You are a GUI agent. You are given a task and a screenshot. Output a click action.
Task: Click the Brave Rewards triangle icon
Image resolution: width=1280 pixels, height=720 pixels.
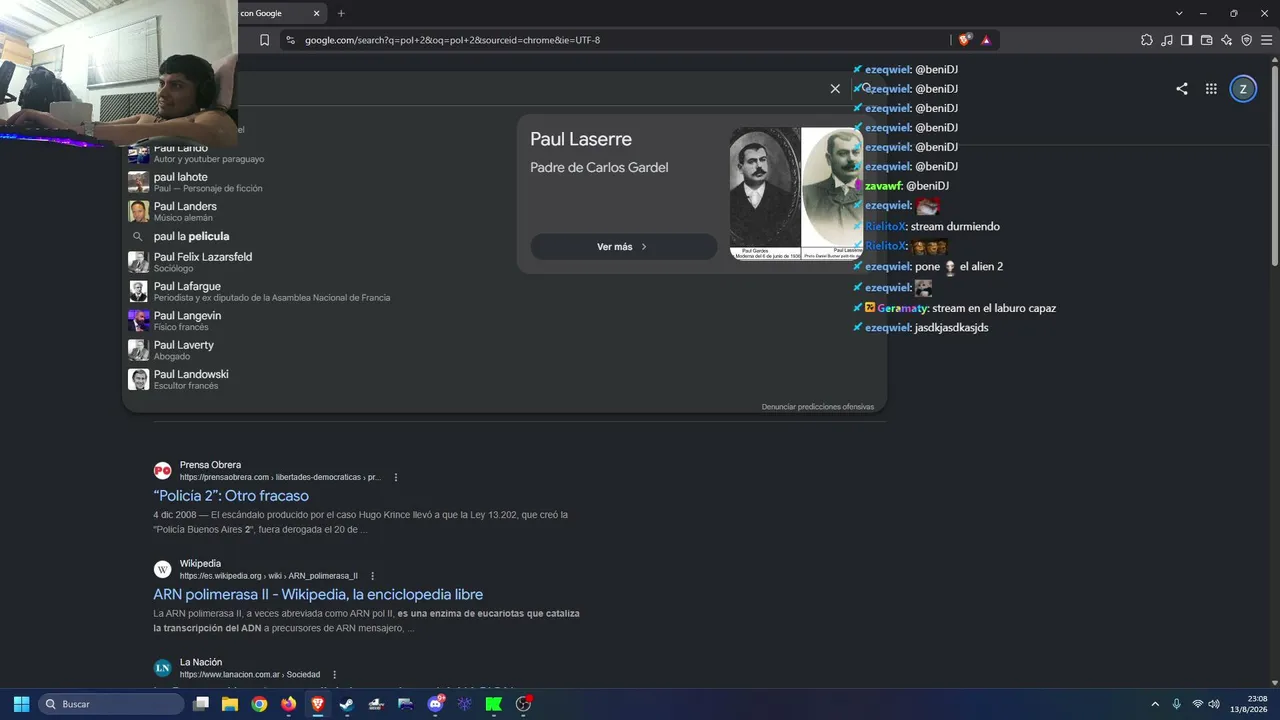tap(986, 40)
